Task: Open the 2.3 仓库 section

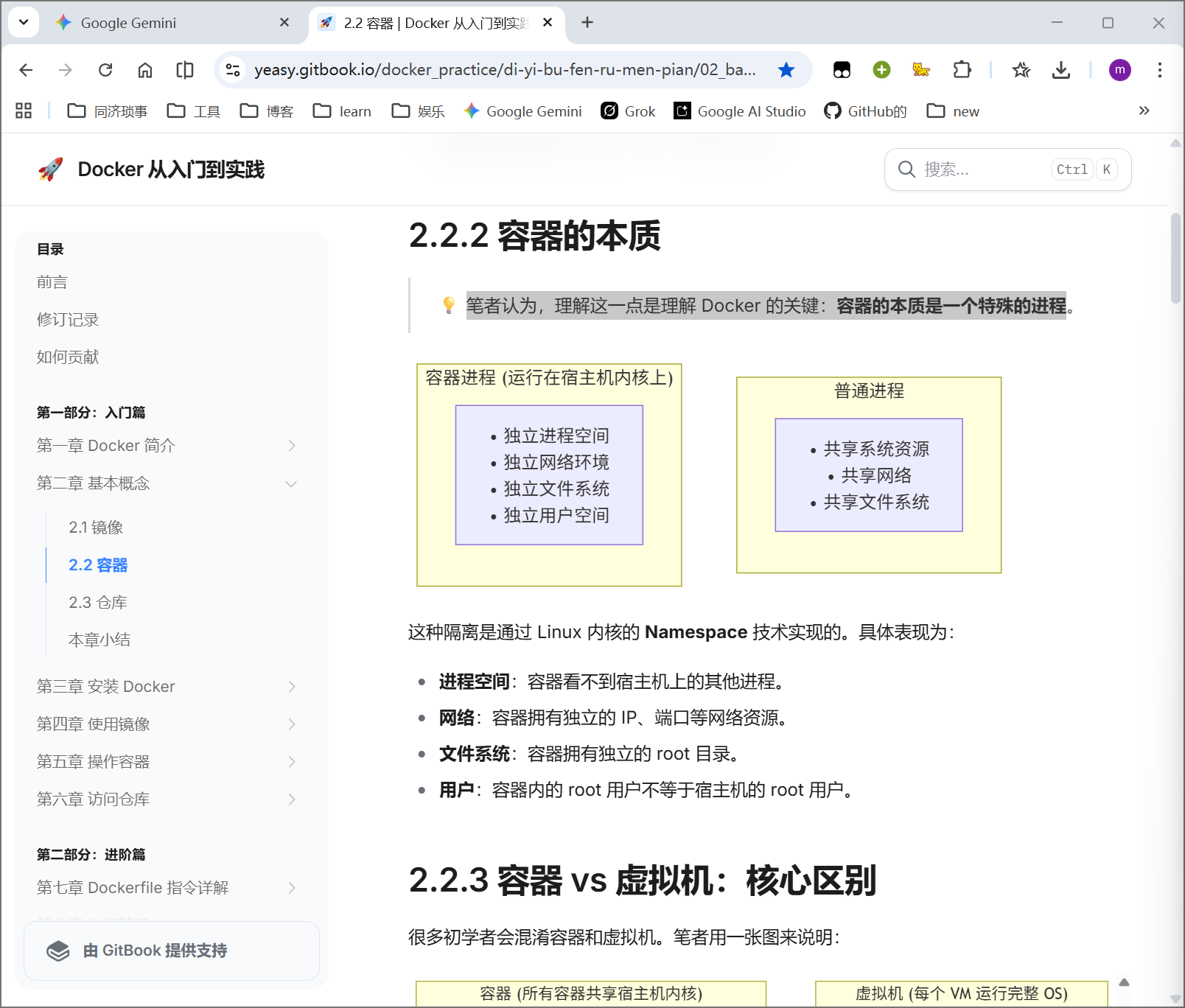Action: click(97, 602)
